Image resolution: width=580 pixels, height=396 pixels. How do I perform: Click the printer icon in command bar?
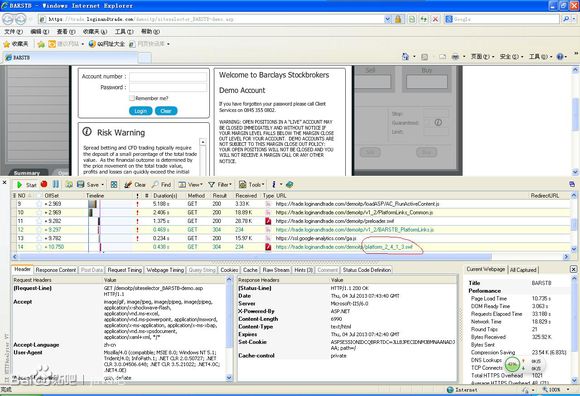456,57
